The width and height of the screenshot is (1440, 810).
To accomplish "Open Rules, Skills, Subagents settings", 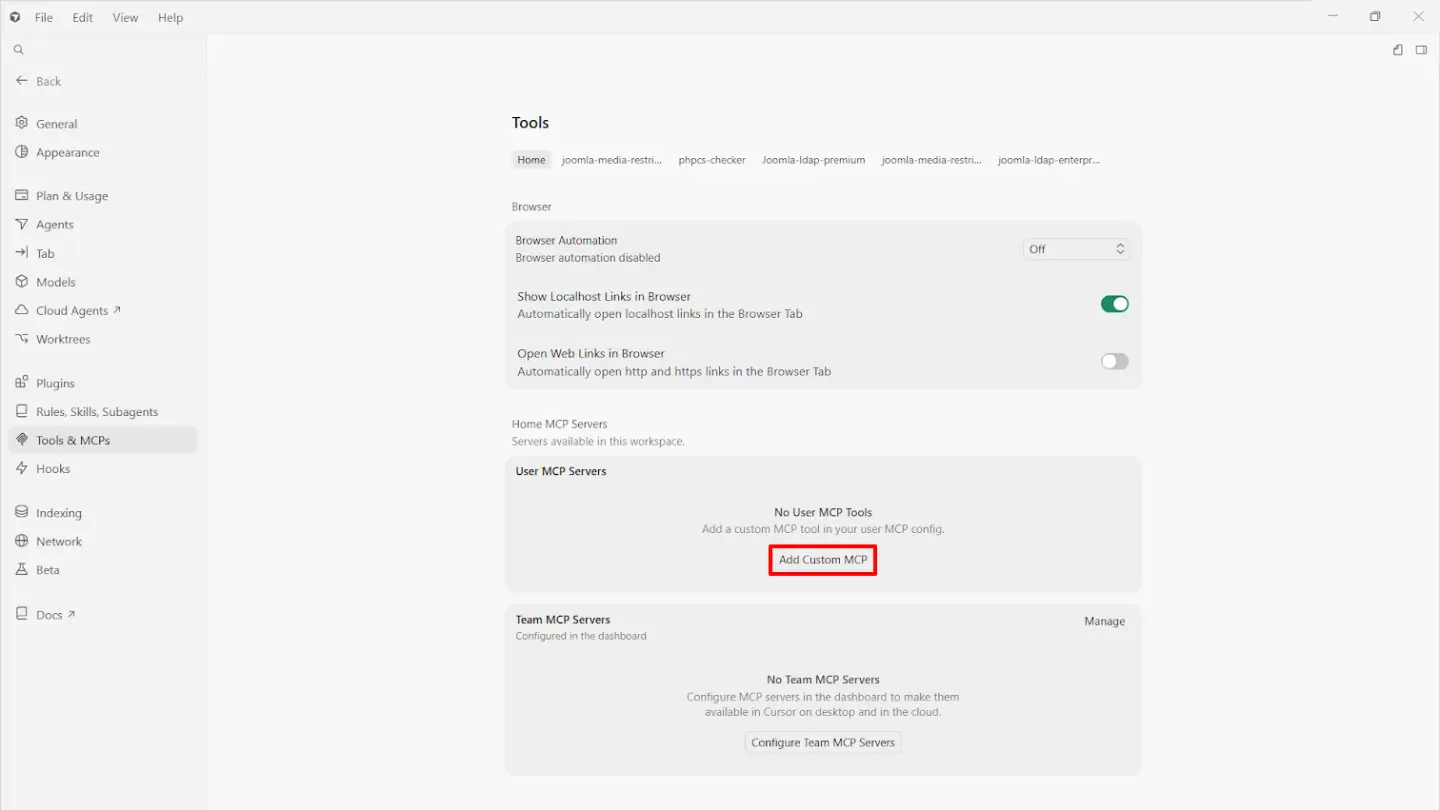I will [x=103, y=411].
